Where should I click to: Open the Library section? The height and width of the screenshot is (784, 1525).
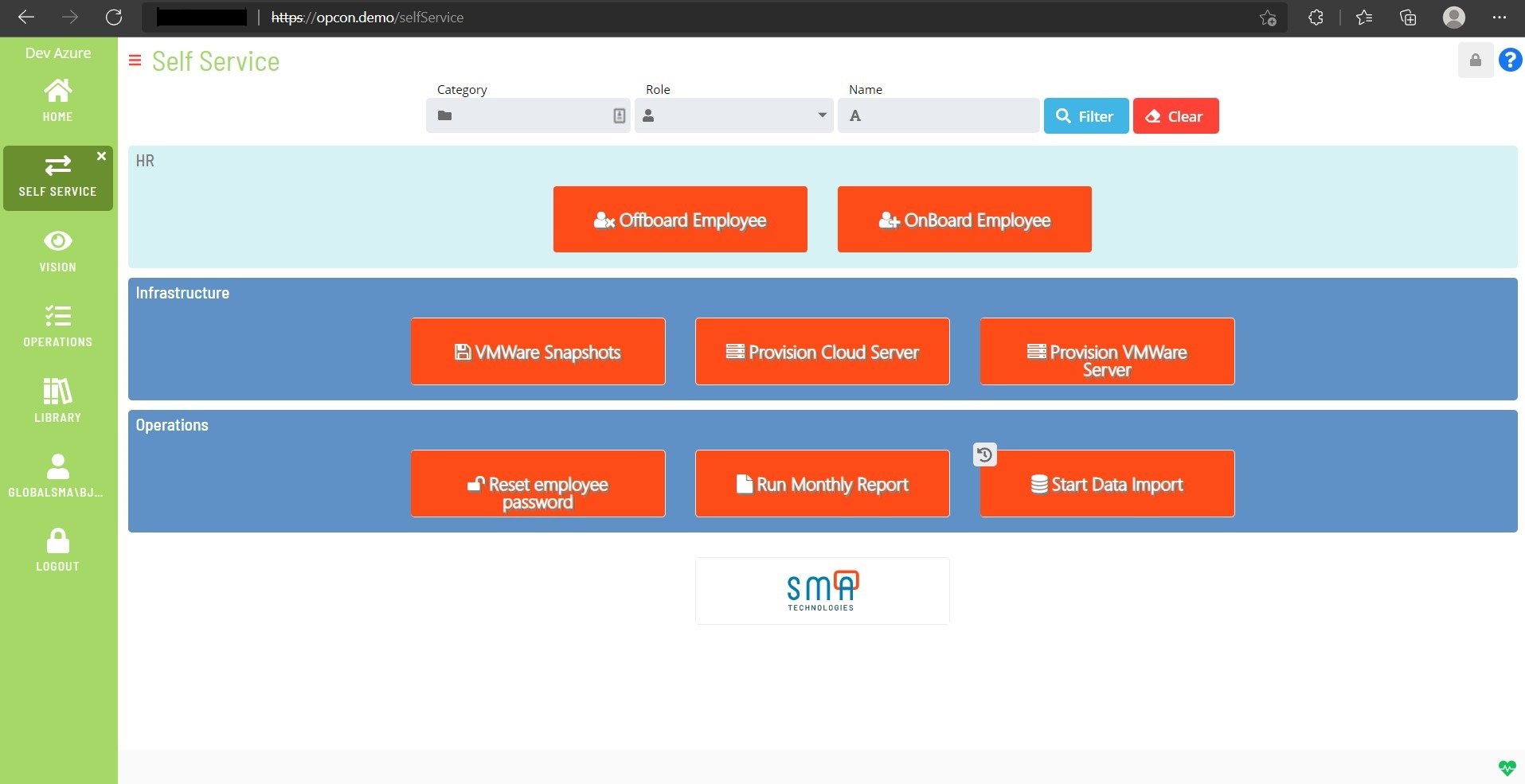(57, 398)
